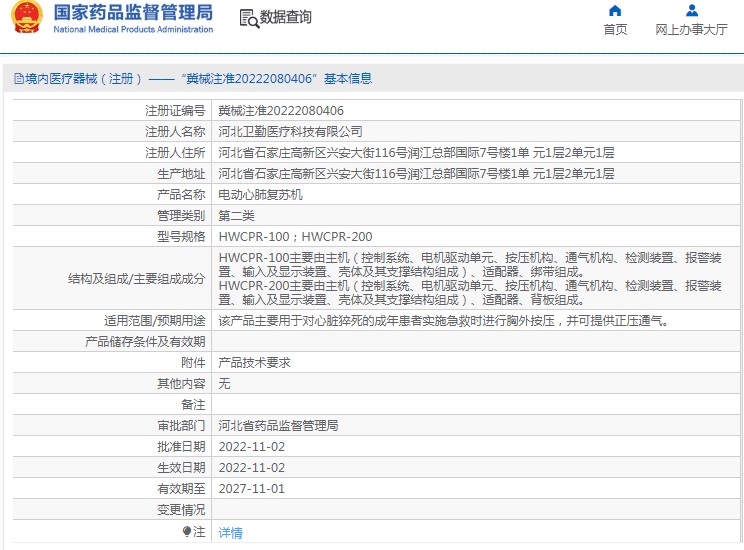The image size is (744, 550).
Task: Open 网上办事大厅 user icon
Action: (x=692, y=10)
